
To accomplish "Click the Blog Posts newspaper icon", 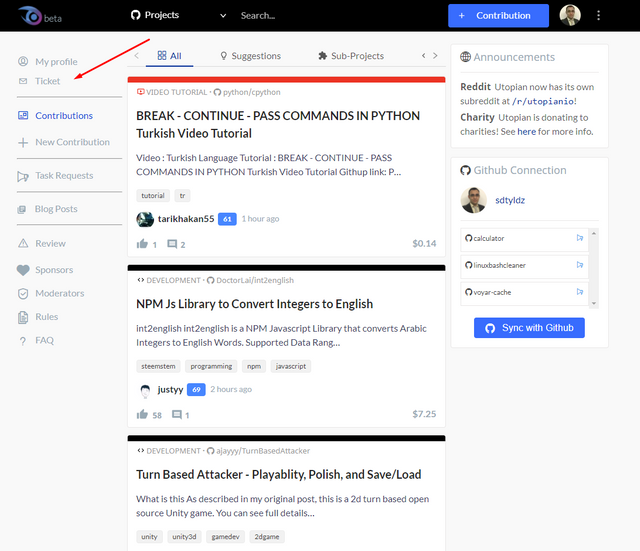I will (x=22, y=209).
